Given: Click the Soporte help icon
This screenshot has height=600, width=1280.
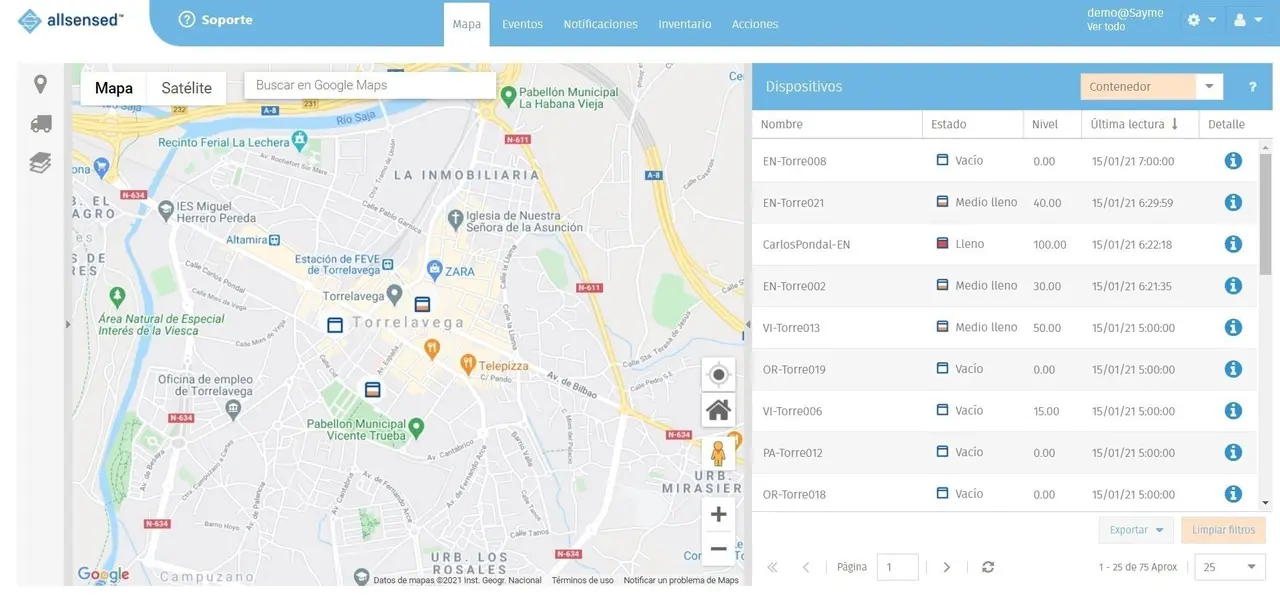Looking at the screenshot, I should click(186, 18).
